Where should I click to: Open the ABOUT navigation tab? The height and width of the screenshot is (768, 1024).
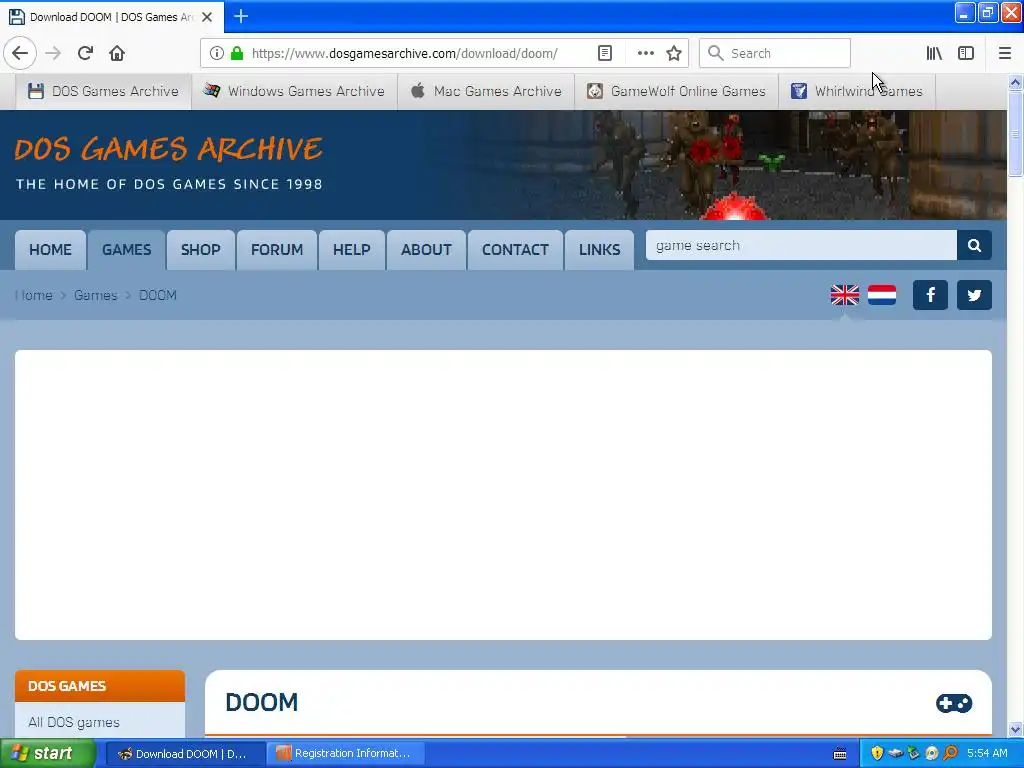point(426,249)
